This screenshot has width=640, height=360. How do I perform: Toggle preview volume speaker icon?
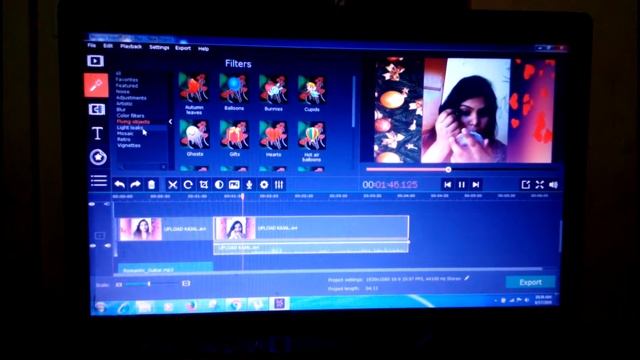(x=553, y=185)
